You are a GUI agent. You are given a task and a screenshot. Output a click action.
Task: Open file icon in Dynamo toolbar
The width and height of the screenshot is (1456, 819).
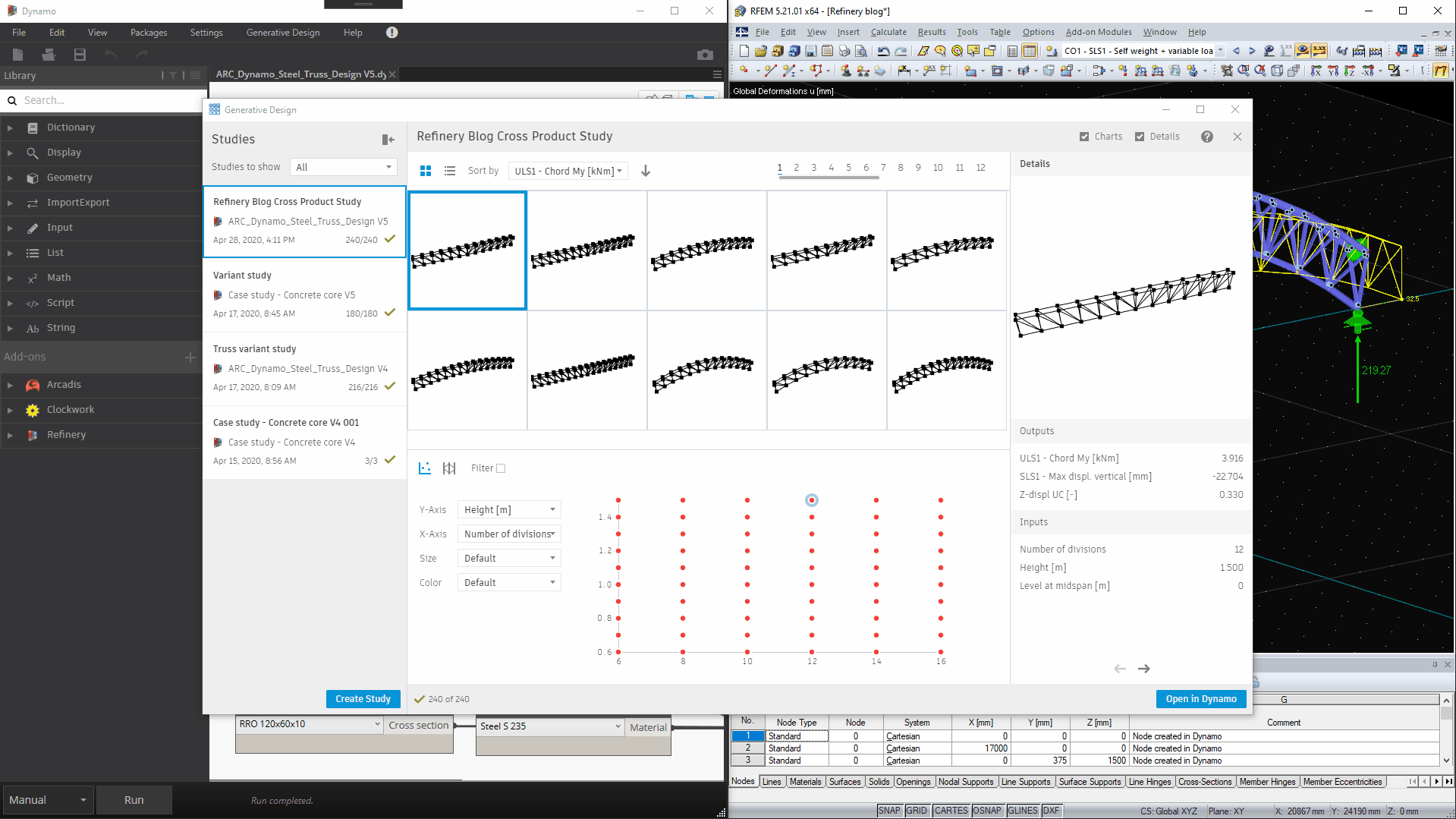point(49,54)
